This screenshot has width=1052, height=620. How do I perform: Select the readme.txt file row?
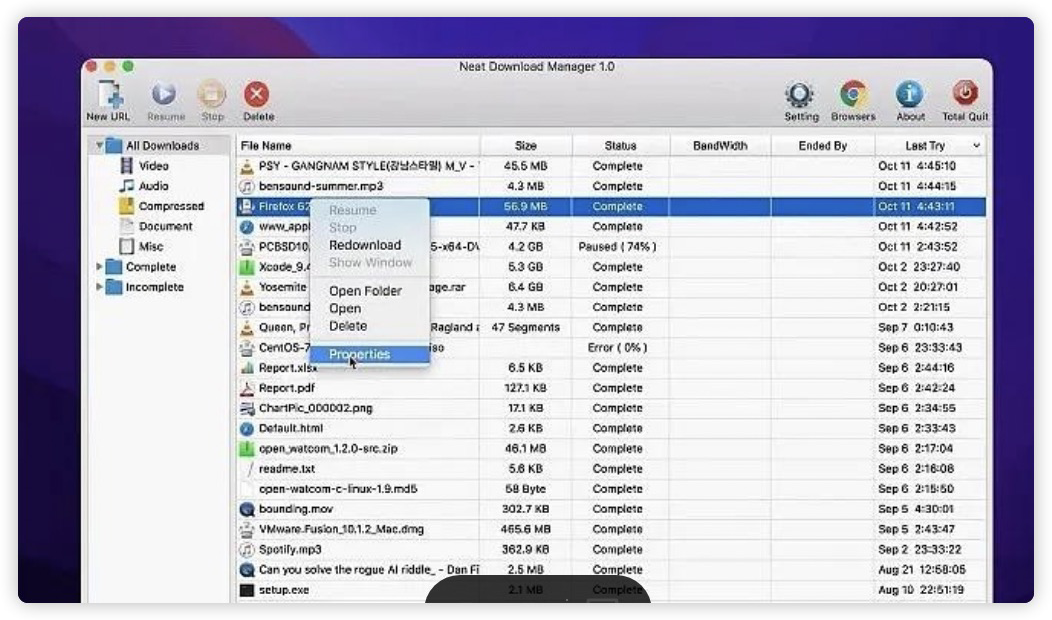611,468
